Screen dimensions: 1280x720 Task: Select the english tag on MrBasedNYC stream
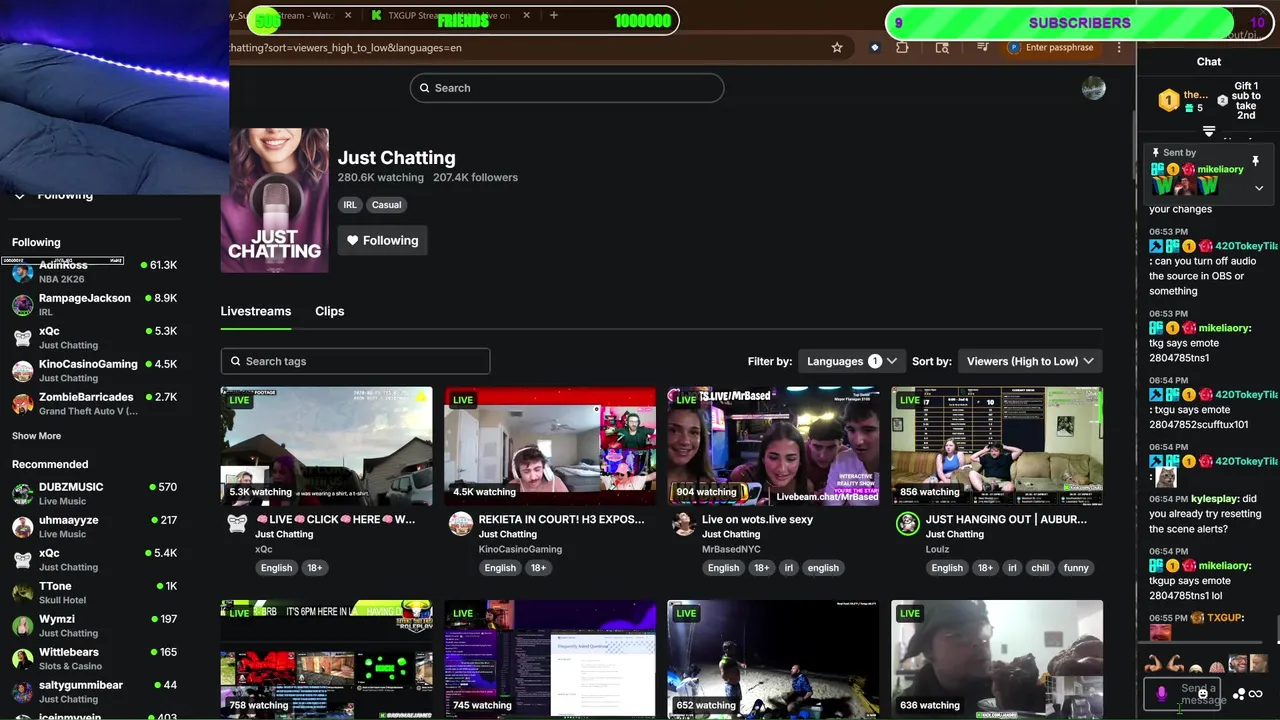tap(823, 568)
